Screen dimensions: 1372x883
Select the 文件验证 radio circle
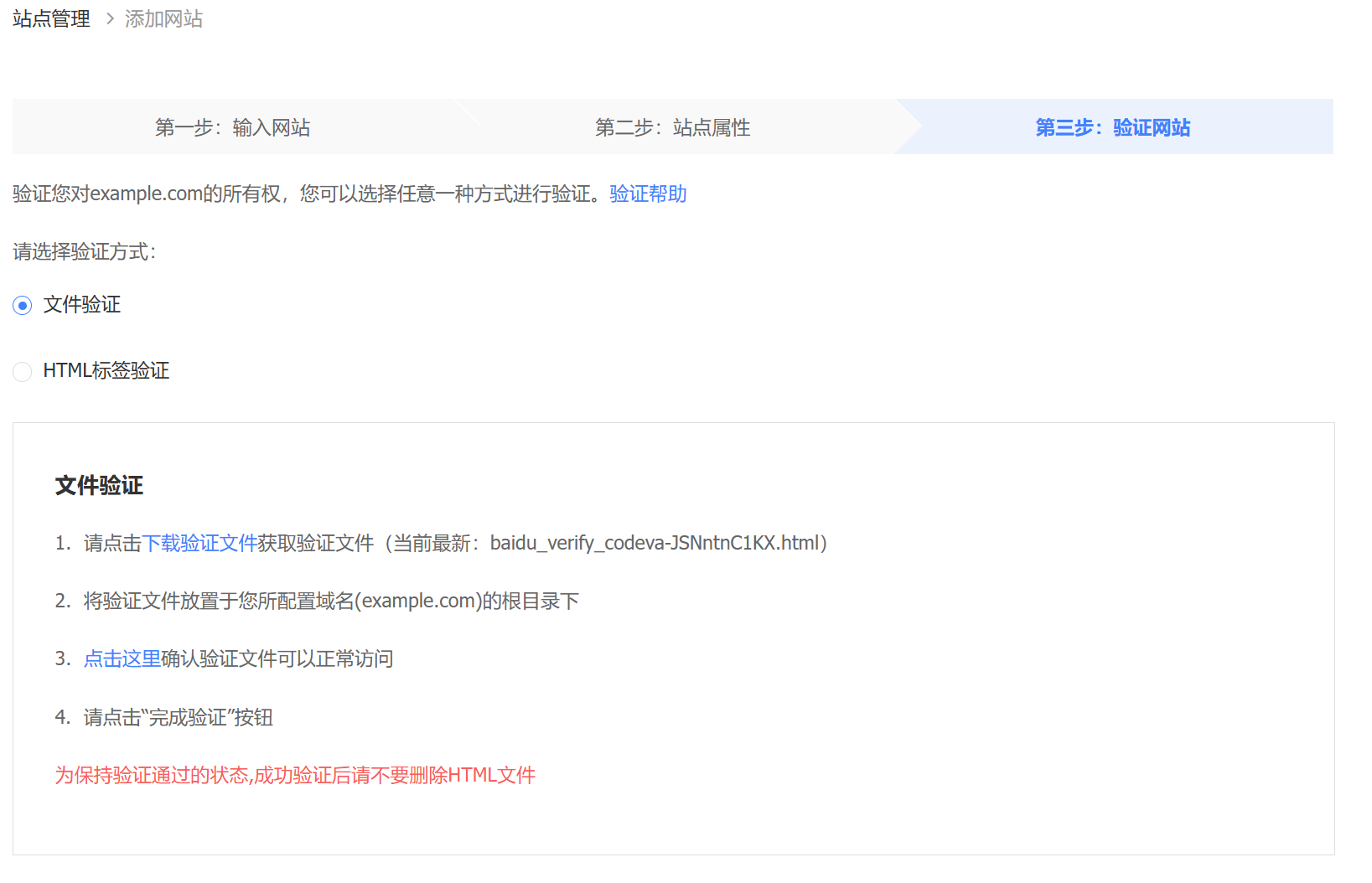(x=23, y=306)
